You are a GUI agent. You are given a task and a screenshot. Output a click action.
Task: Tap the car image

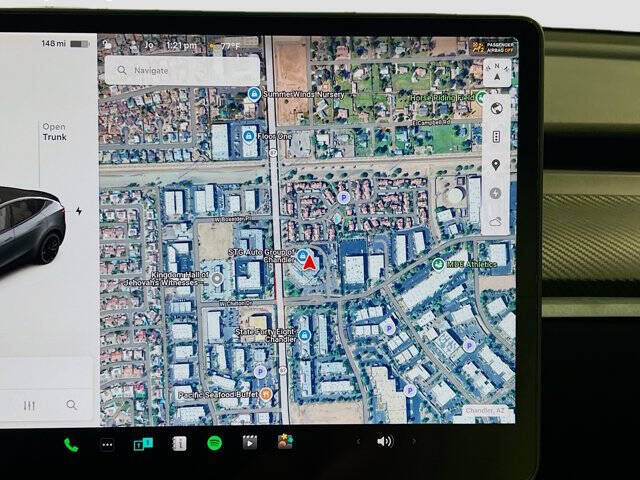32,229
